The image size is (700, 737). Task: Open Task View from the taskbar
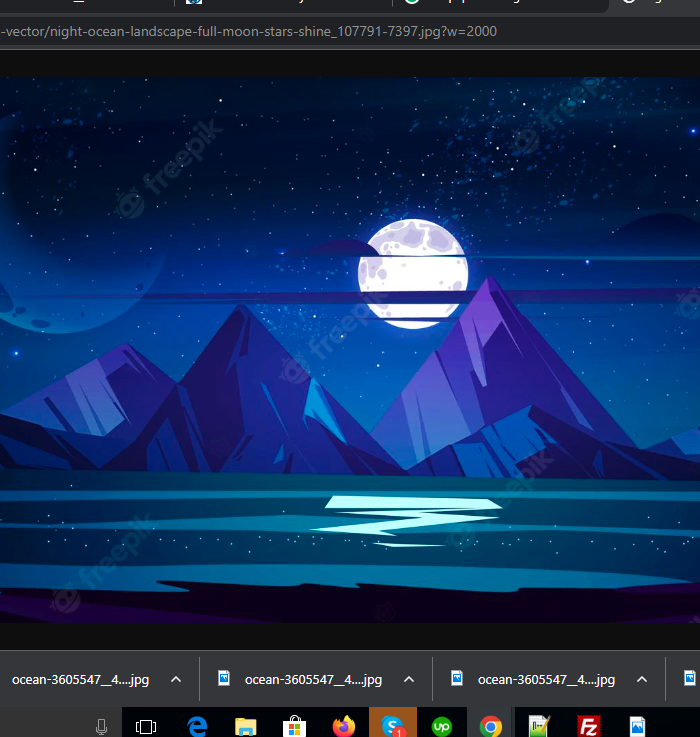[146, 727]
